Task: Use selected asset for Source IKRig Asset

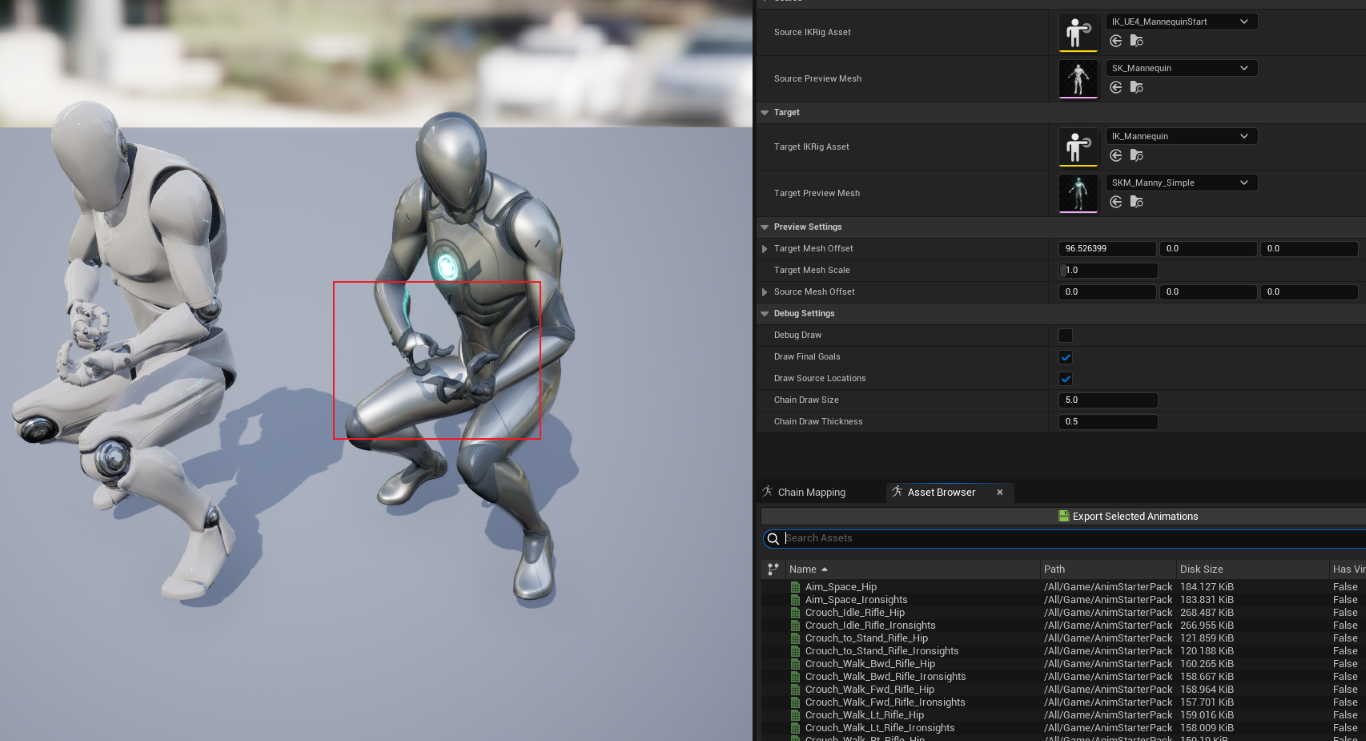Action: point(1116,41)
